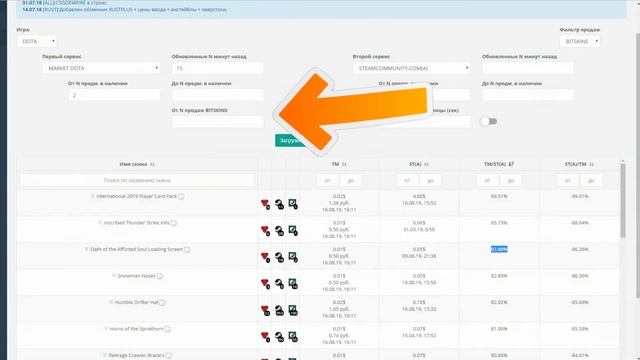Copy name of Oath of the Afflicted Soul Loading Screen
This screenshot has width=640, height=360.
tap(187, 249)
